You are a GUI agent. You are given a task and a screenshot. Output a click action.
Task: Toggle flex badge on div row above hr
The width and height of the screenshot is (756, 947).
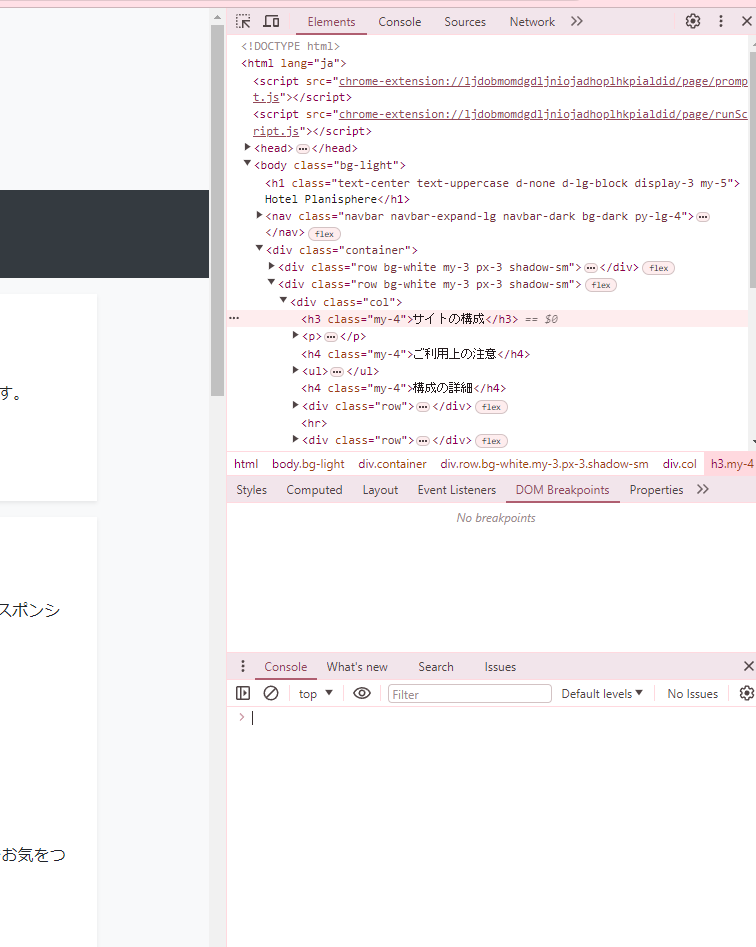(491, 407)
